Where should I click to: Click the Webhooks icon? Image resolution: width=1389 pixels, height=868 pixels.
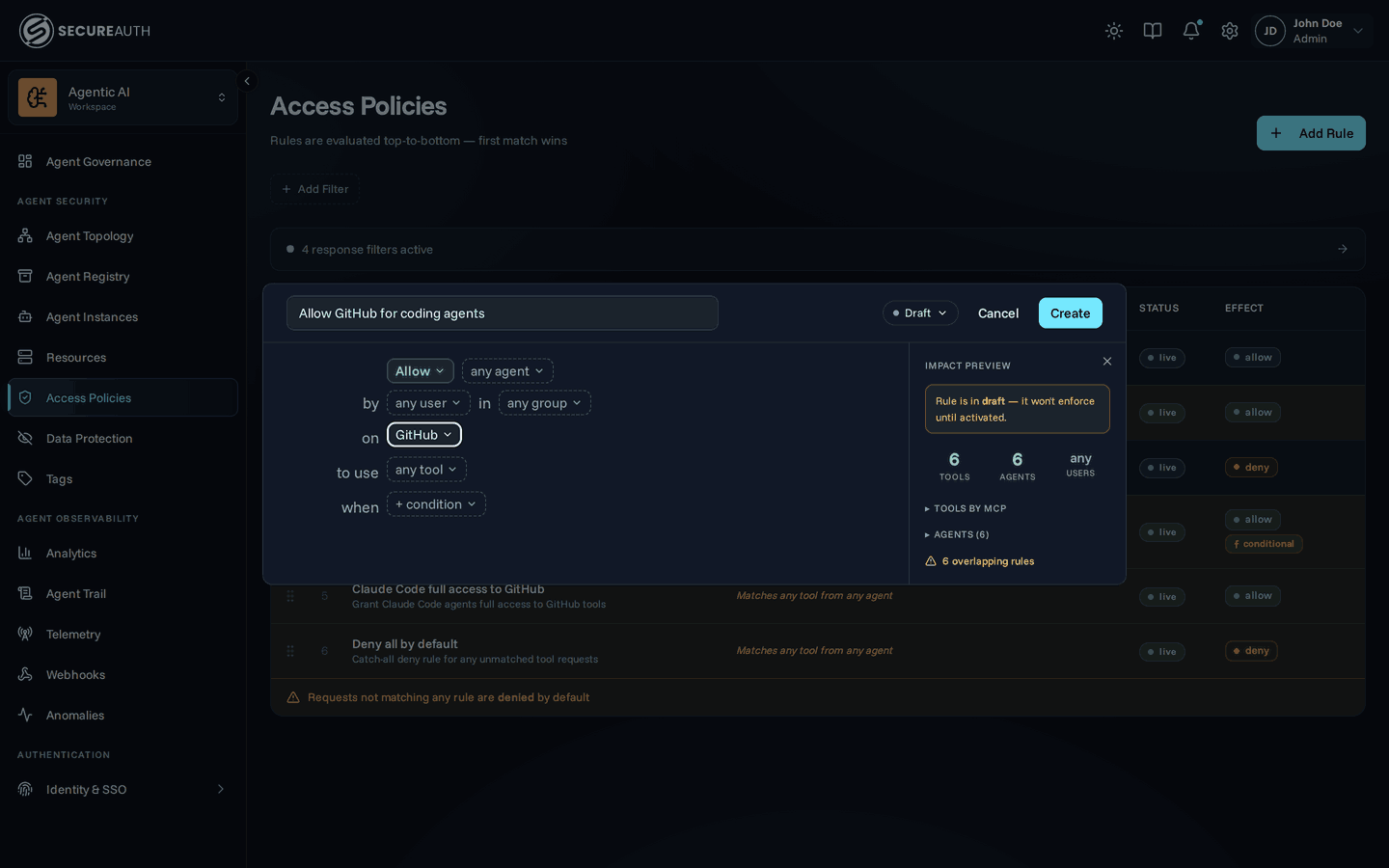point(25,674)
